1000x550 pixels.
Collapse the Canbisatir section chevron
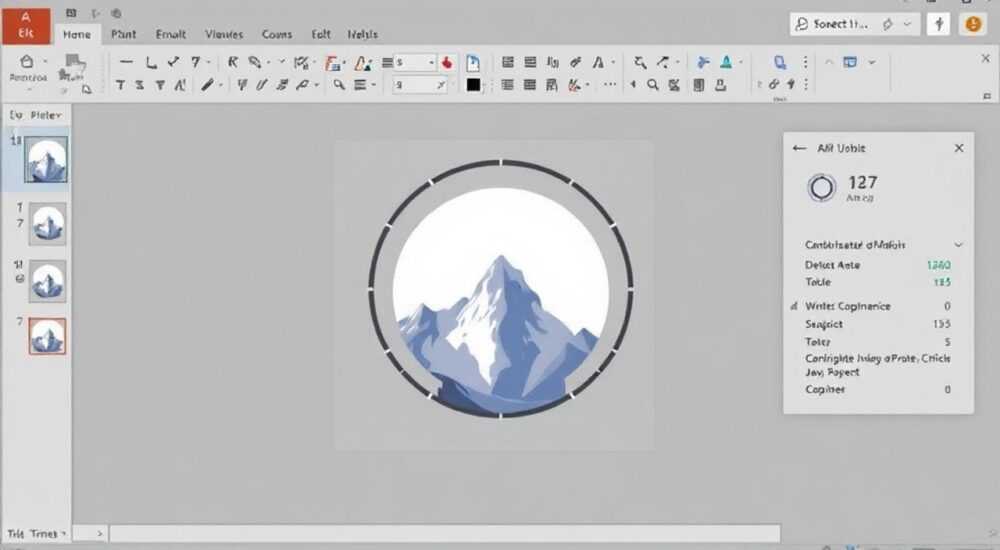(x=958, y=245)
